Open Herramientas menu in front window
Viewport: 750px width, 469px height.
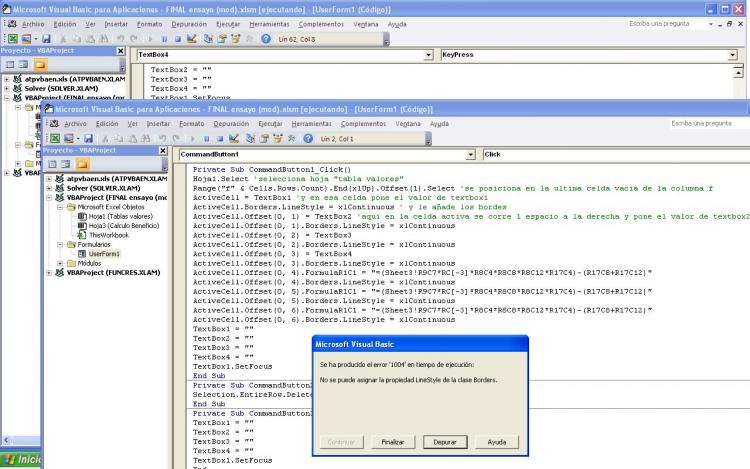click(x=311, y=124)
